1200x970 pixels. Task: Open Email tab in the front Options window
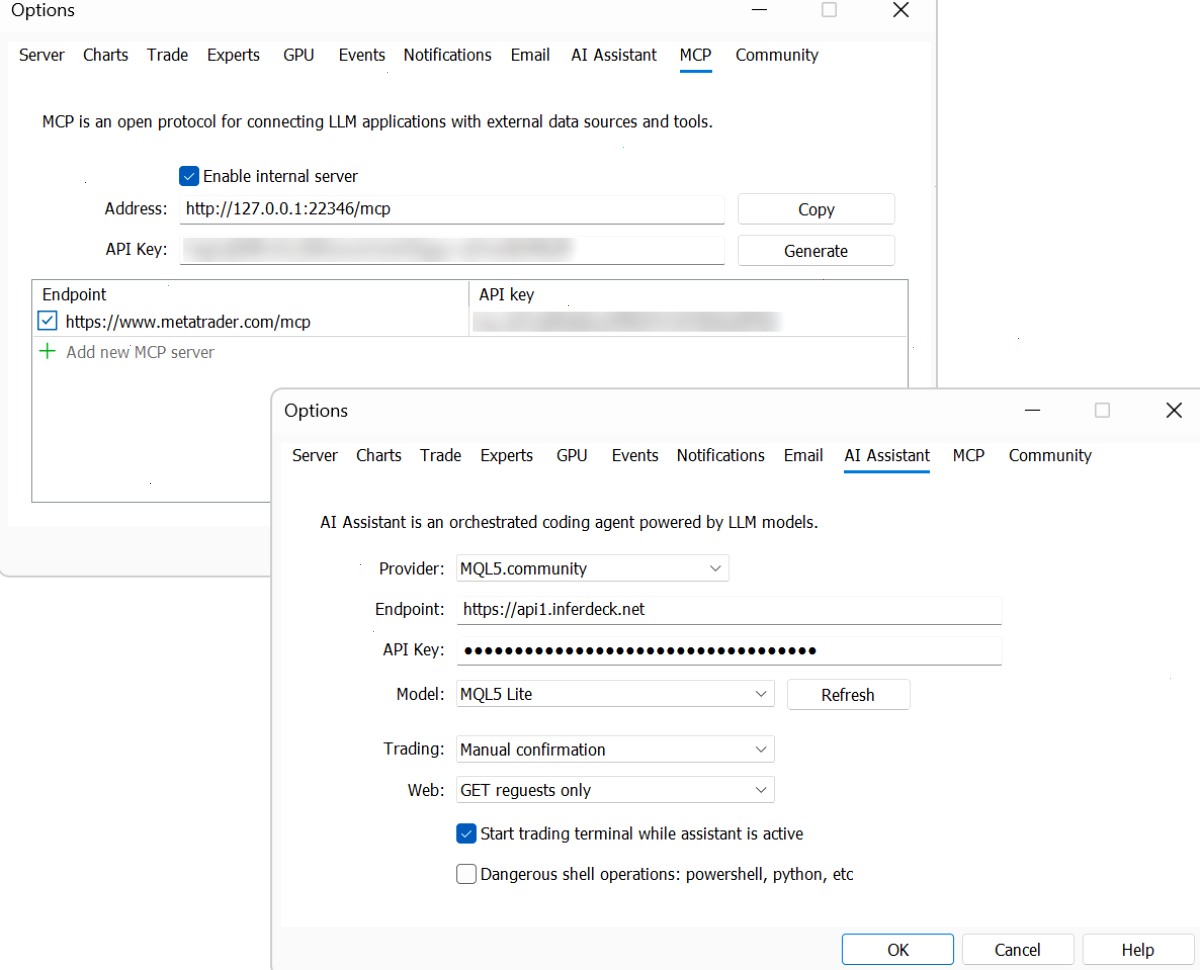pyautogui.click(x=804, y=455)
